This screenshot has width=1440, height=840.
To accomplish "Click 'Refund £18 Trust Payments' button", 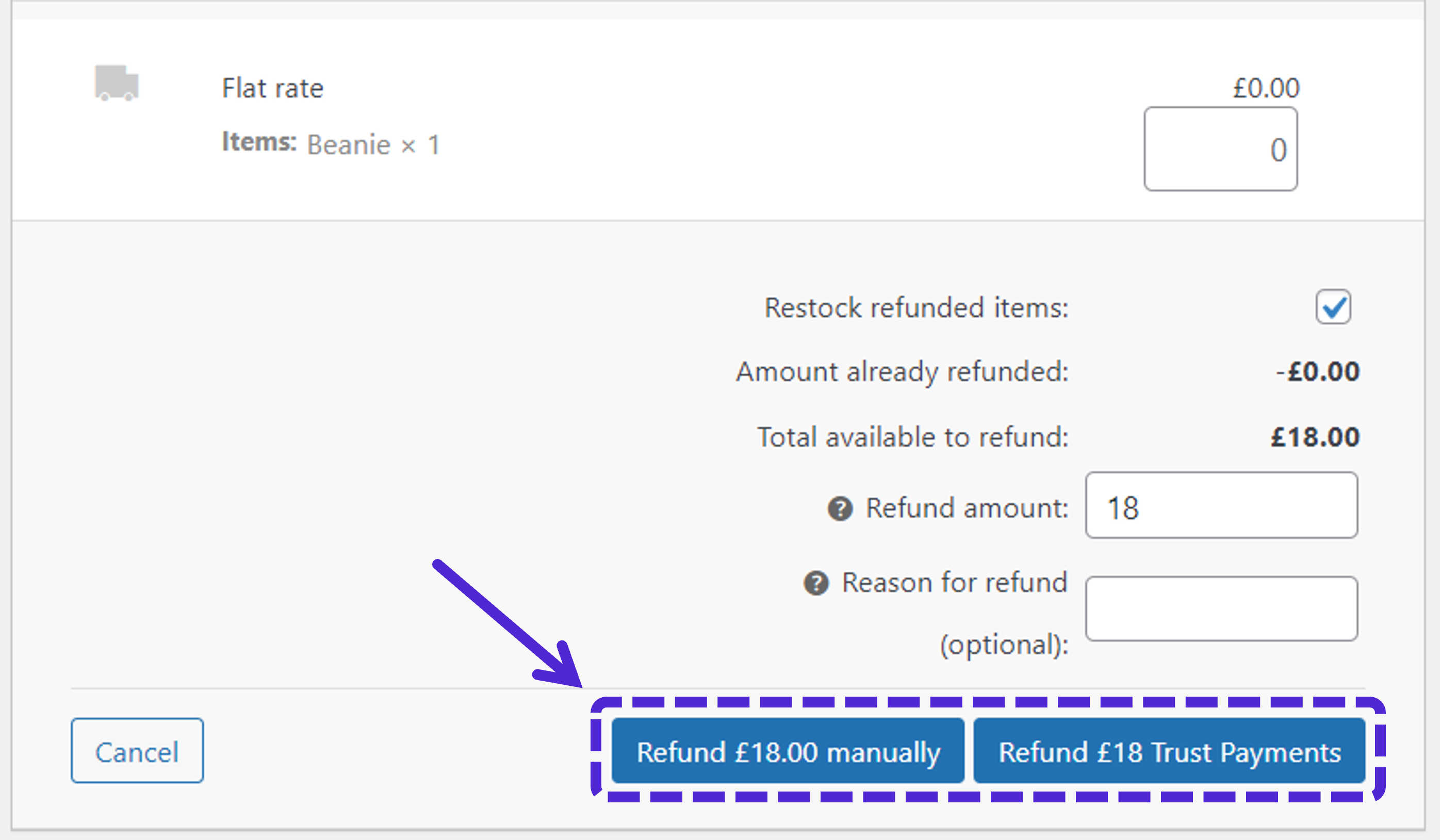I will (x=1169, y=751).
